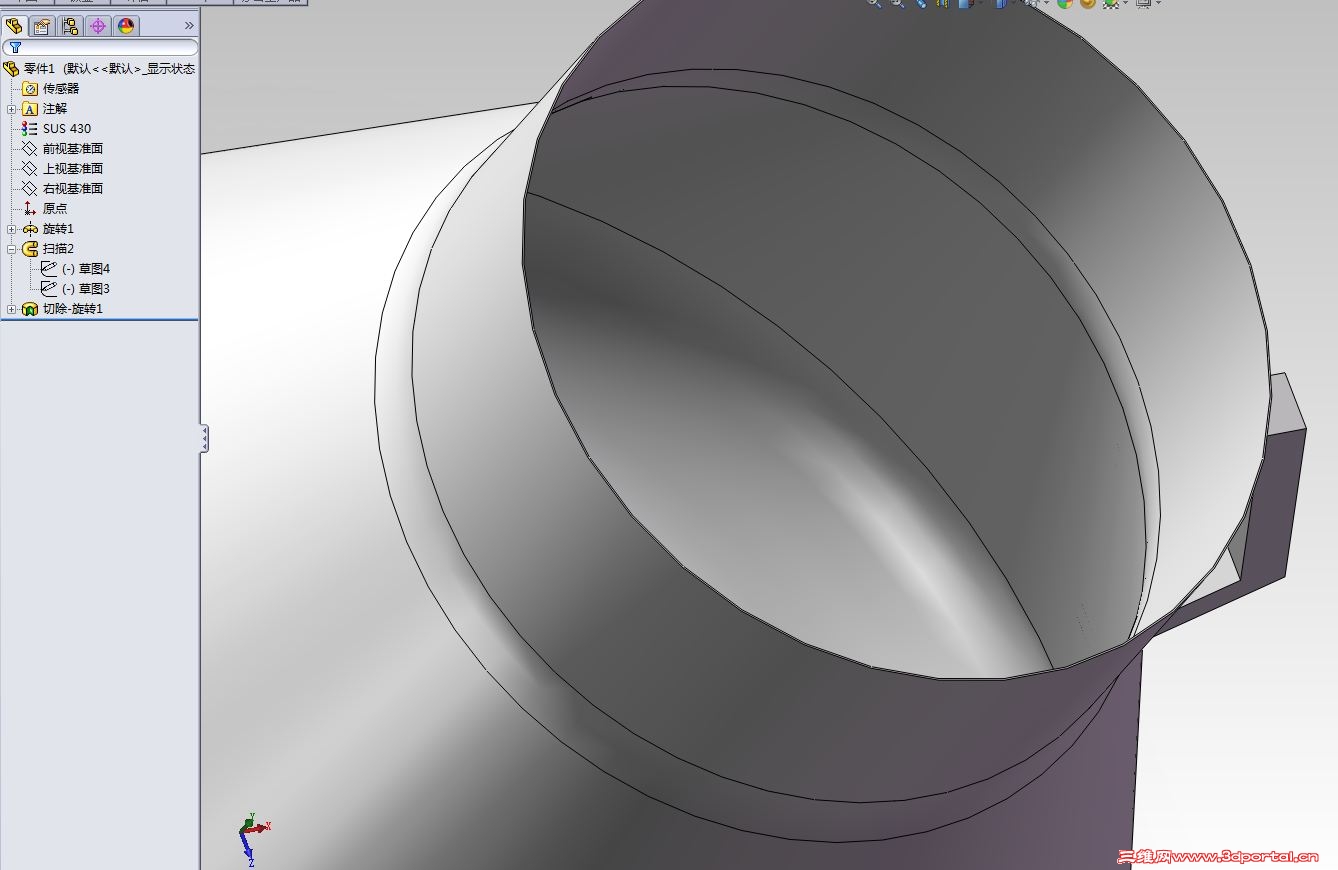Expand the 旋转1 revolve feature
Image resolution: width=1338 pixels, height=870 pixels.
coord(11,229)
